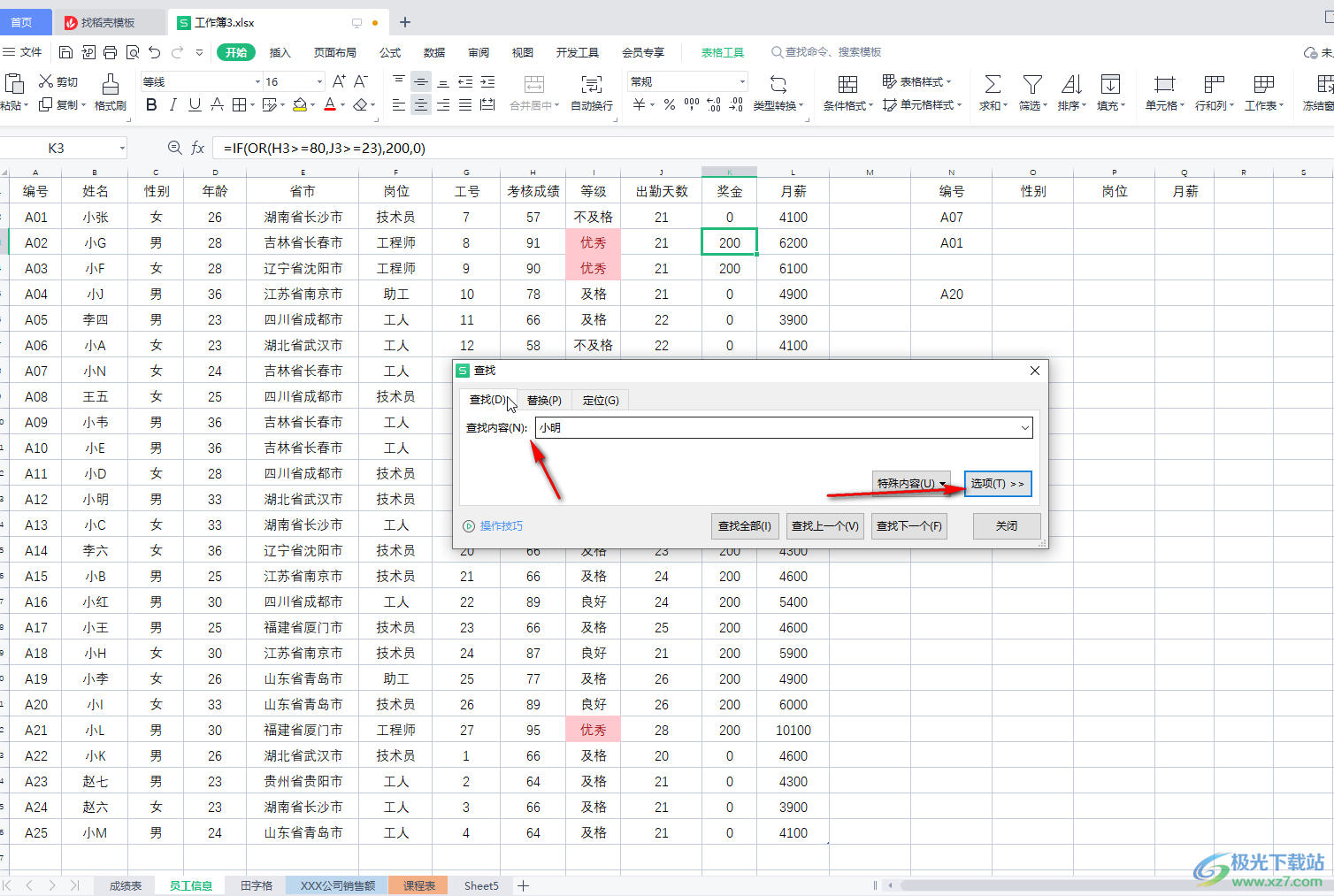Switch to the Replace (替换) tab in dialog
This screenshot has height=896, width=1334.
(x=544, y=400)
